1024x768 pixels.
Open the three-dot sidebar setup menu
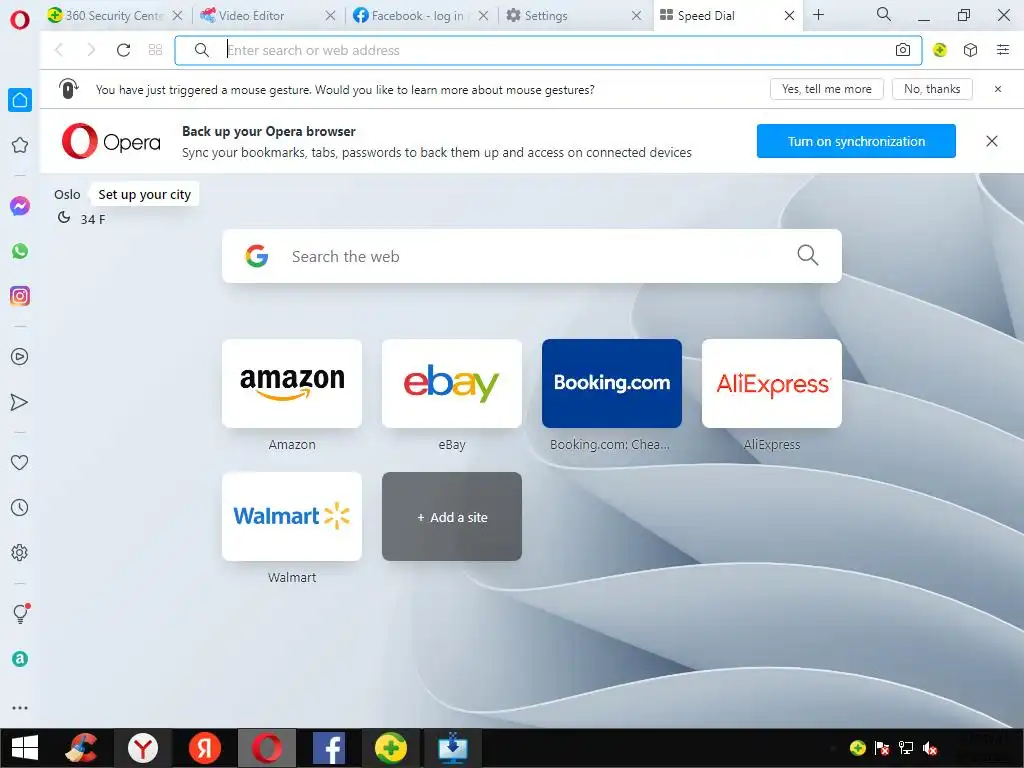pyautogui.click(x=20, y=708)
